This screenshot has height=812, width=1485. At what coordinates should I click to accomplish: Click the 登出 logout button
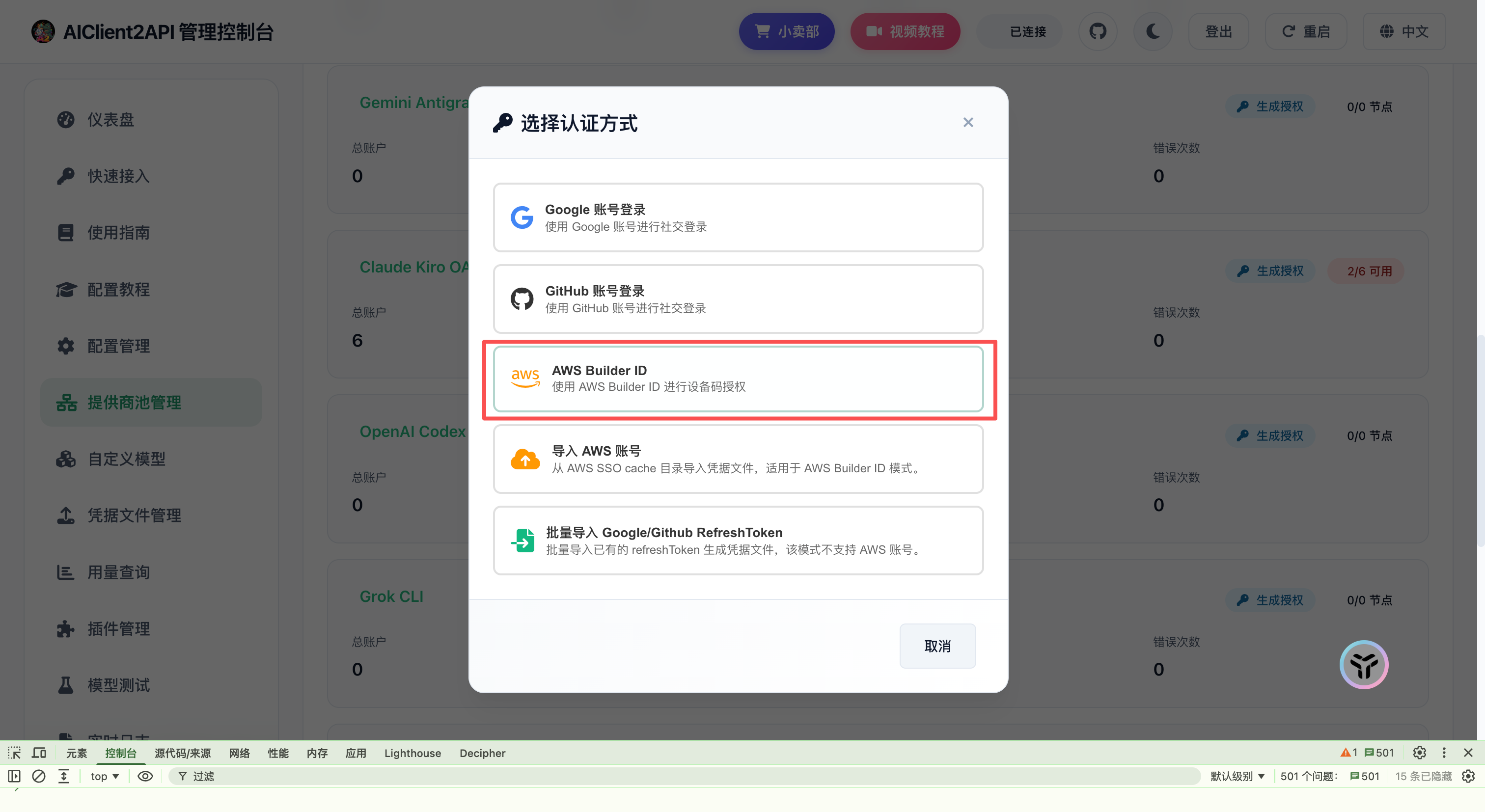click(1218, 31)
